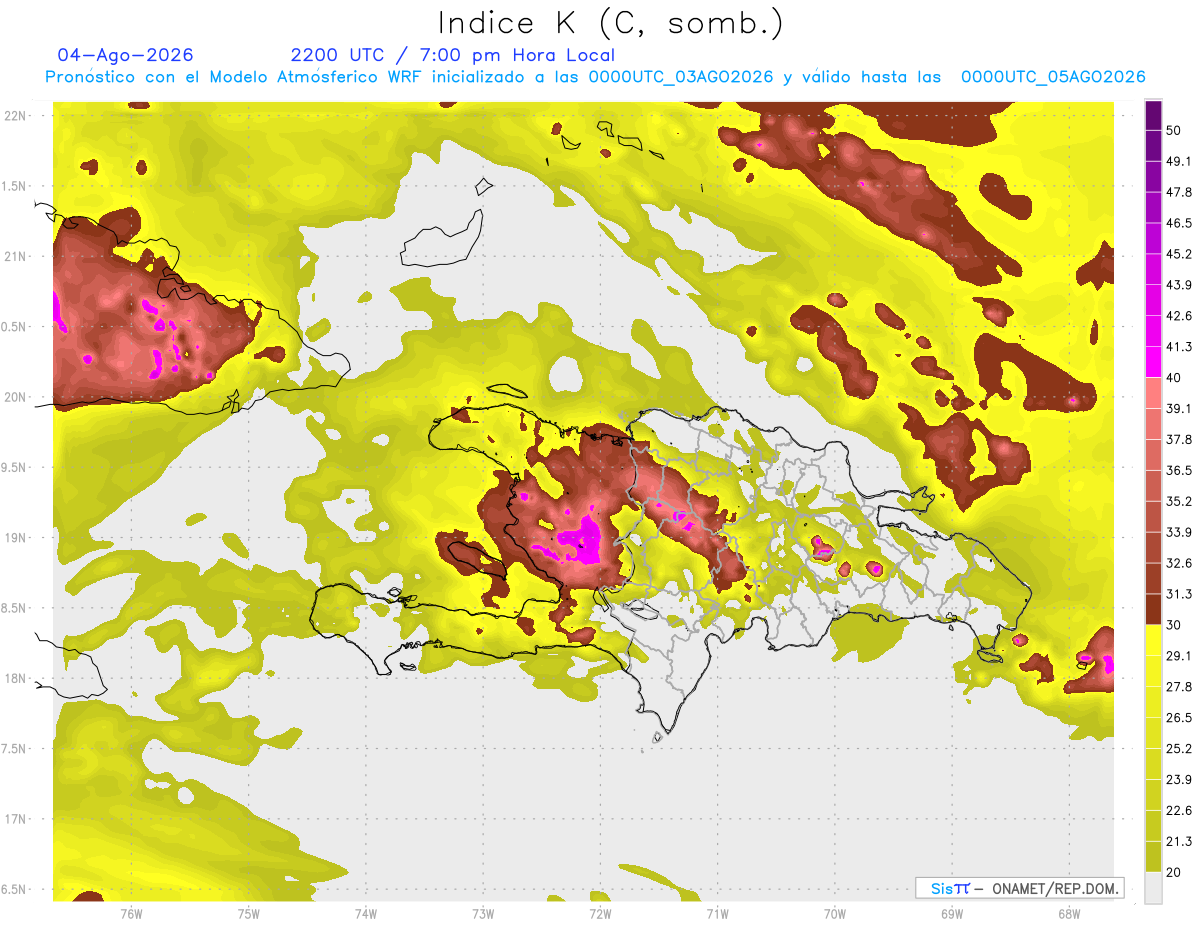
Task: Click the '68W' longitude label
Action: [x=1068, y=913]
